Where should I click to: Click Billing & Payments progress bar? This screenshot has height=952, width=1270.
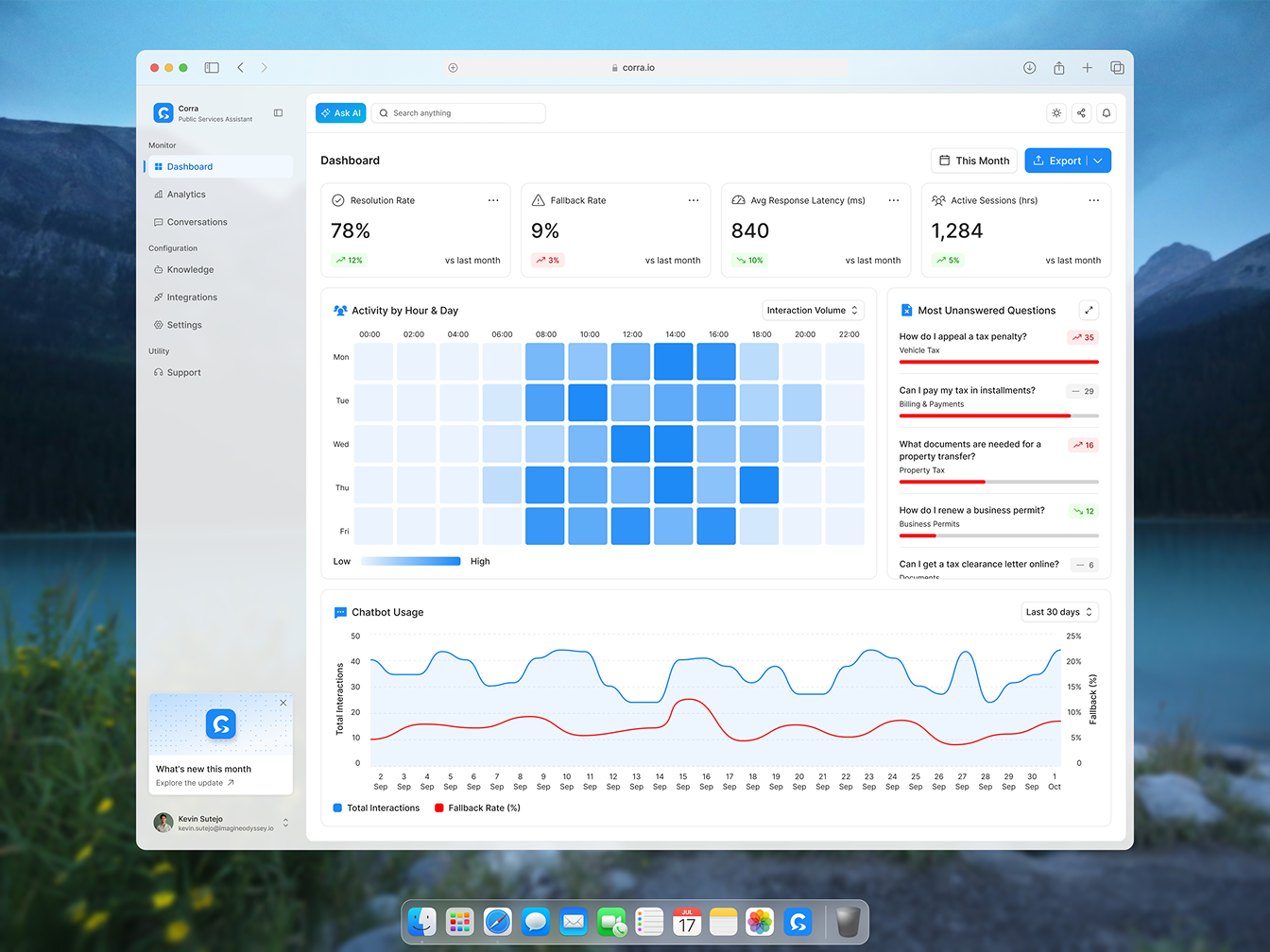(999, 416)
